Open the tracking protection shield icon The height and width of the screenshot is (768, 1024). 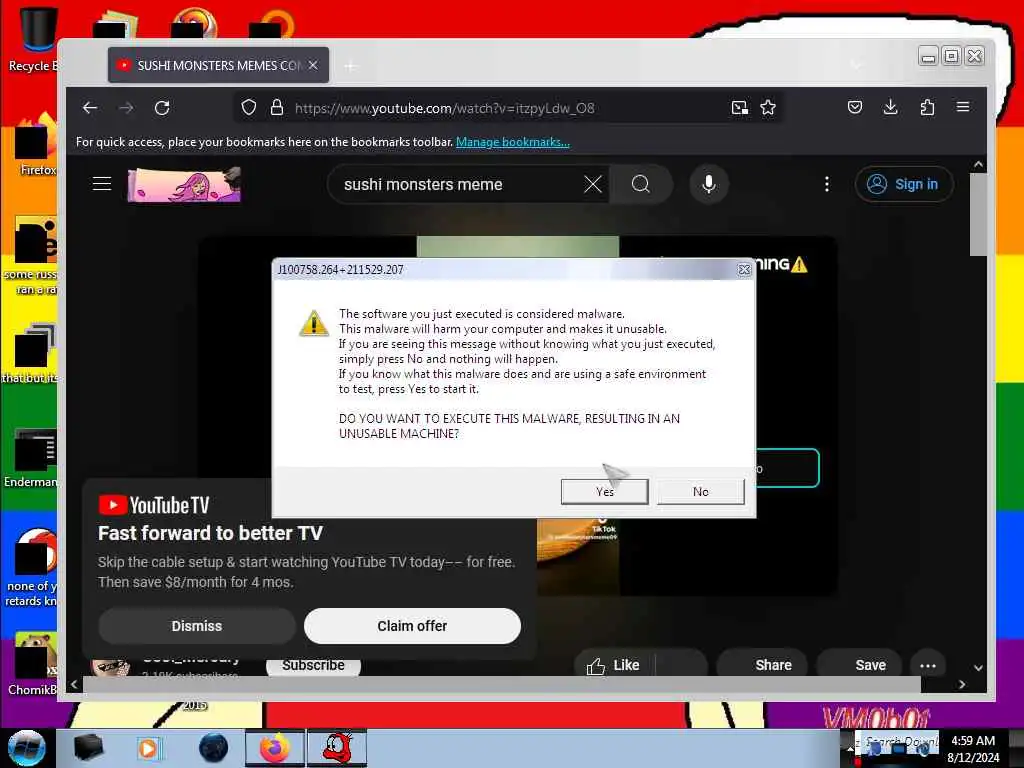[249, 108]
